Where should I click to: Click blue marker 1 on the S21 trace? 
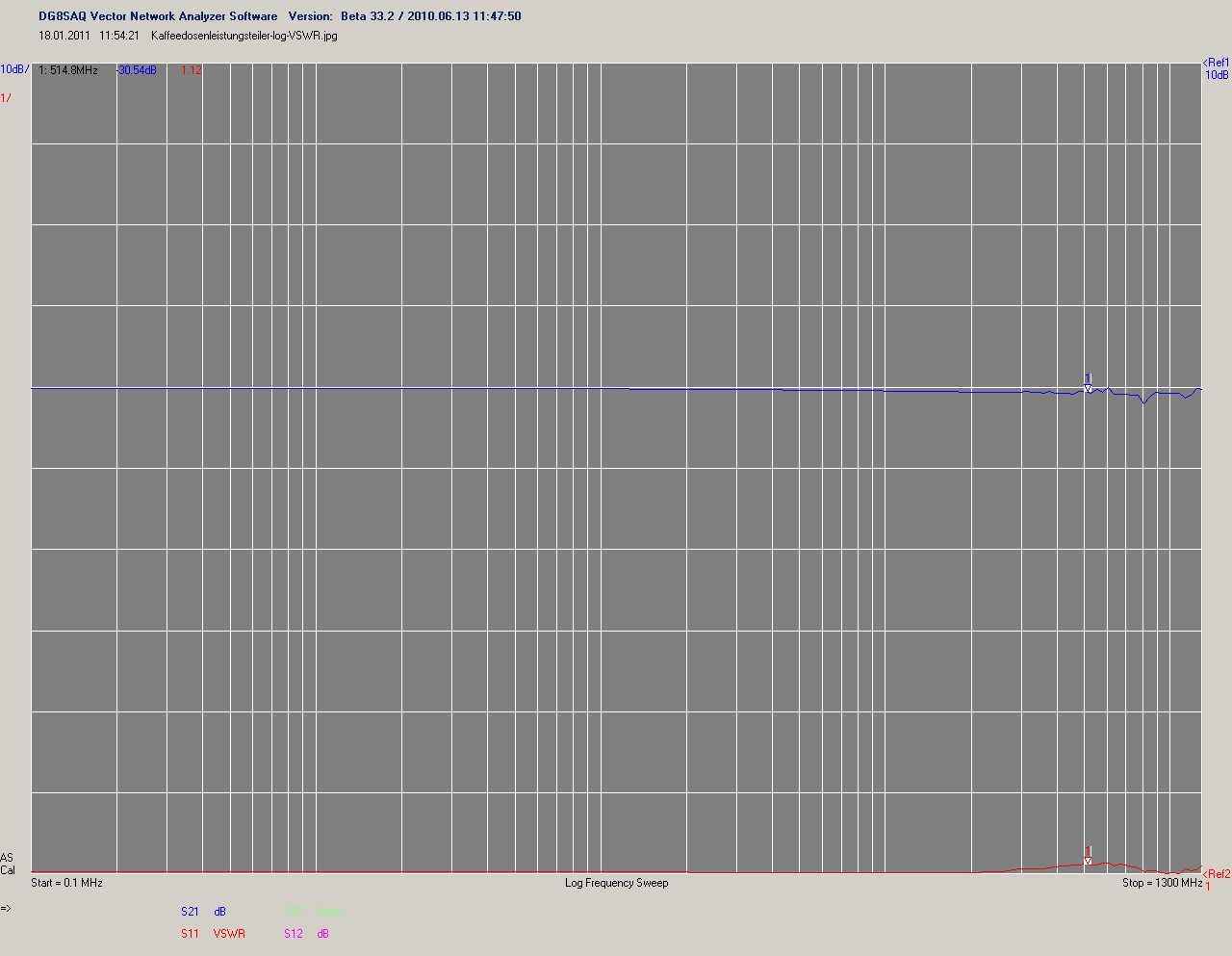point(1088,383)
